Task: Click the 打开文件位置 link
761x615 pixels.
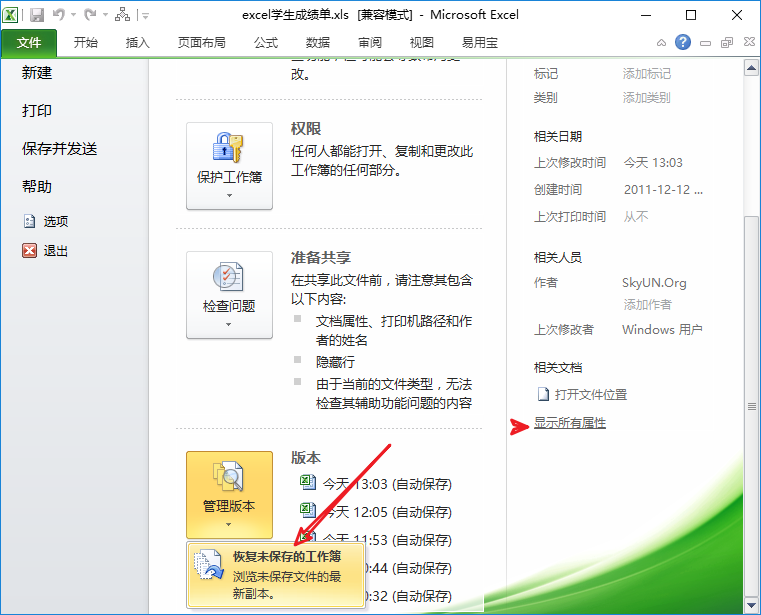Action: tap(591, 395)
